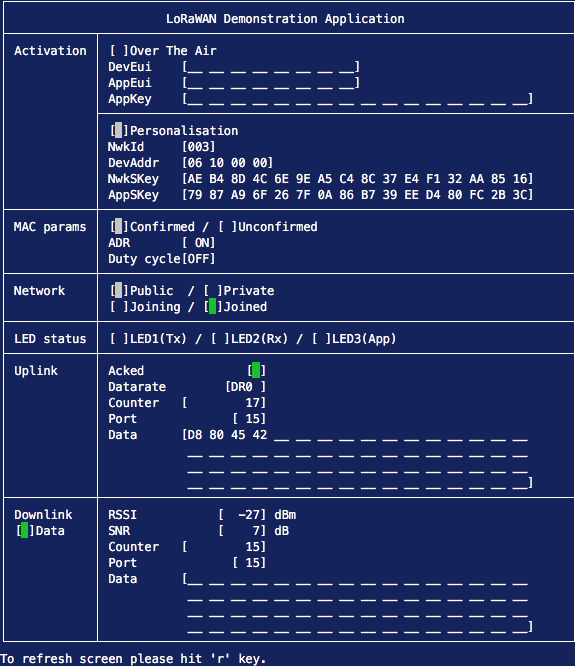Screen dimensions: 575x666
Task: Toggle the Personalisation checkbox
Action: pyautogui.click(x=119, y=130)
